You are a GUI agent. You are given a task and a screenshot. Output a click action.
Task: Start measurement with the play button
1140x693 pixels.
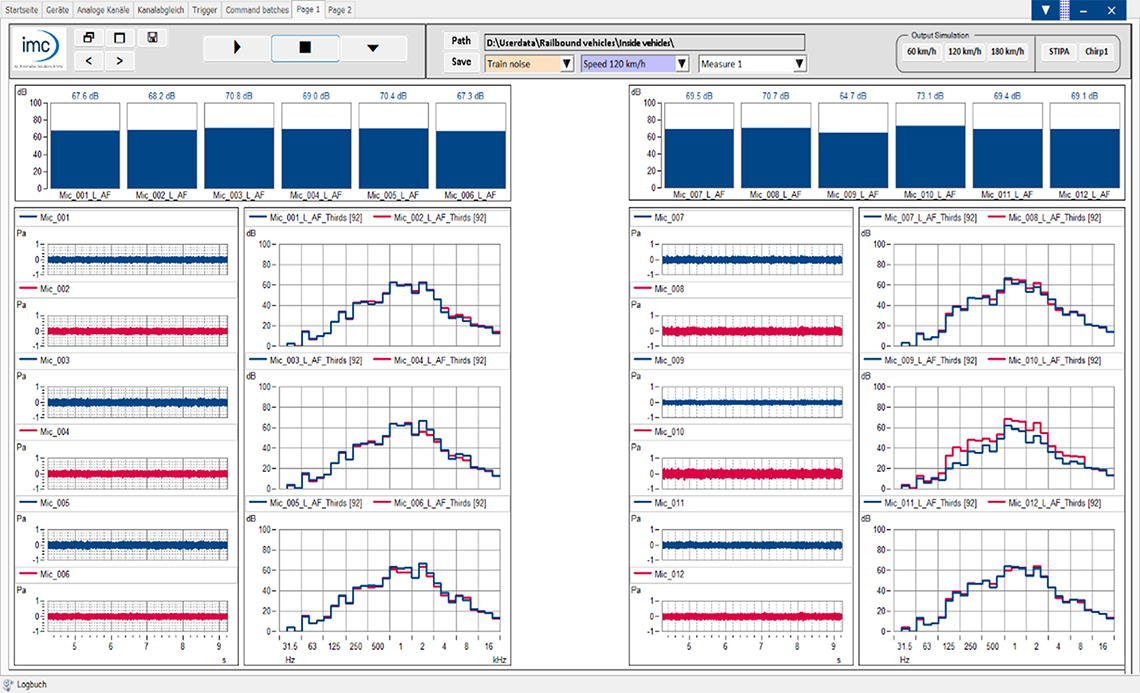tap(237, 48)
